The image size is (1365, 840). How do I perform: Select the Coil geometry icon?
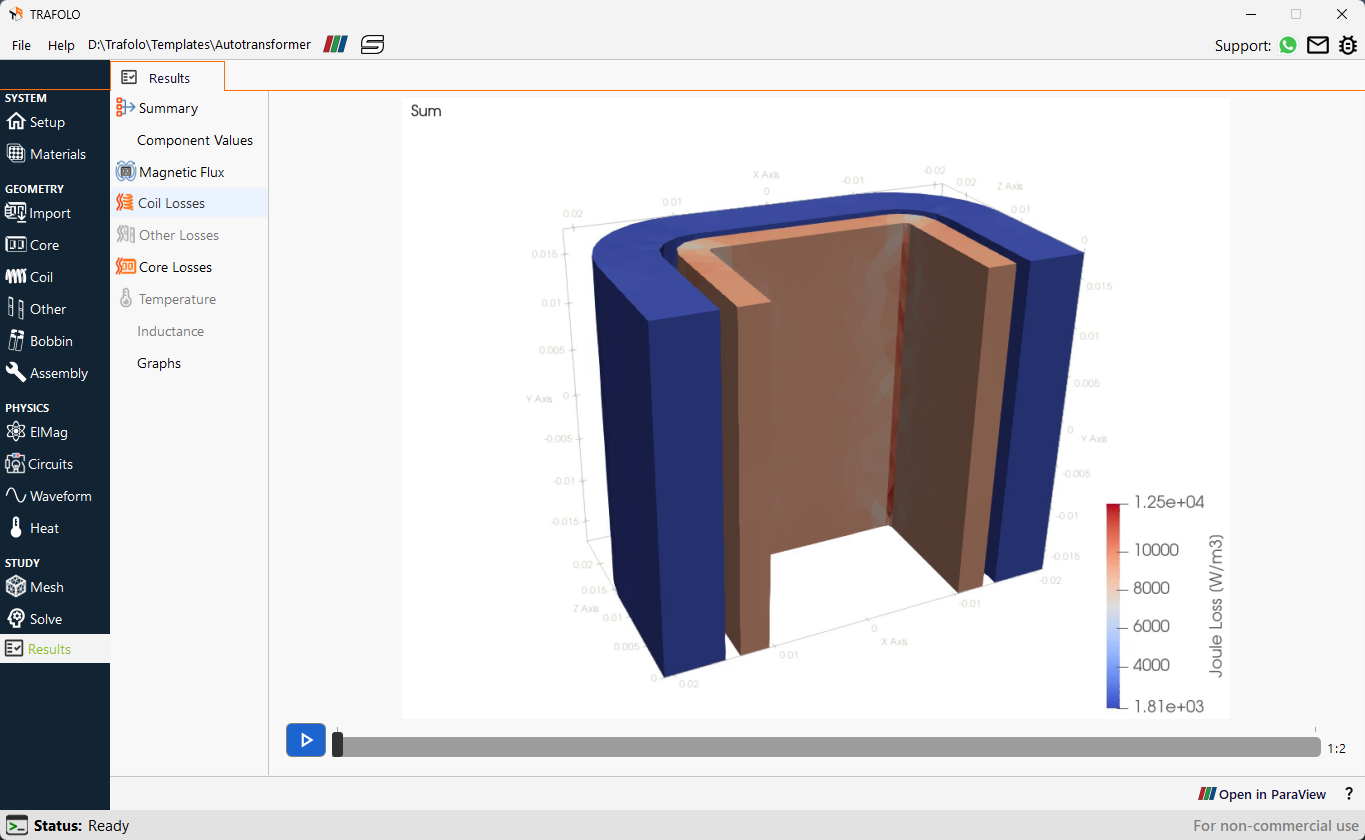(x=15, y=277)
